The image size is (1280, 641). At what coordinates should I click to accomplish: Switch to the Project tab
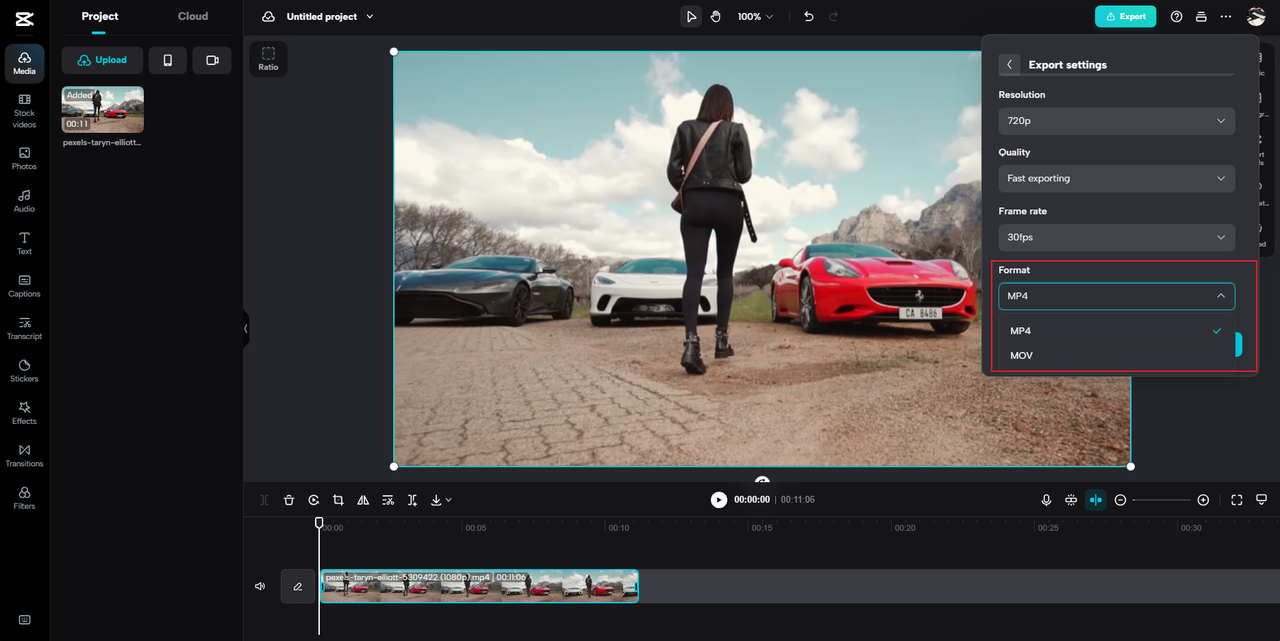point(100,16)
